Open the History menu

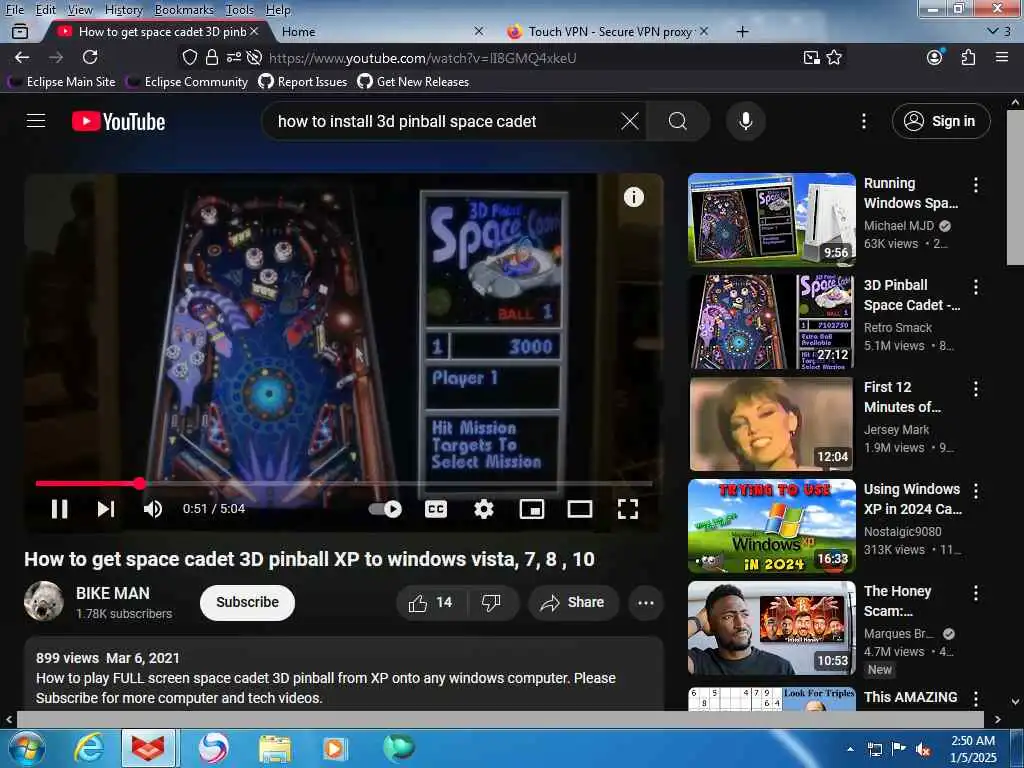tap(123, 10)
